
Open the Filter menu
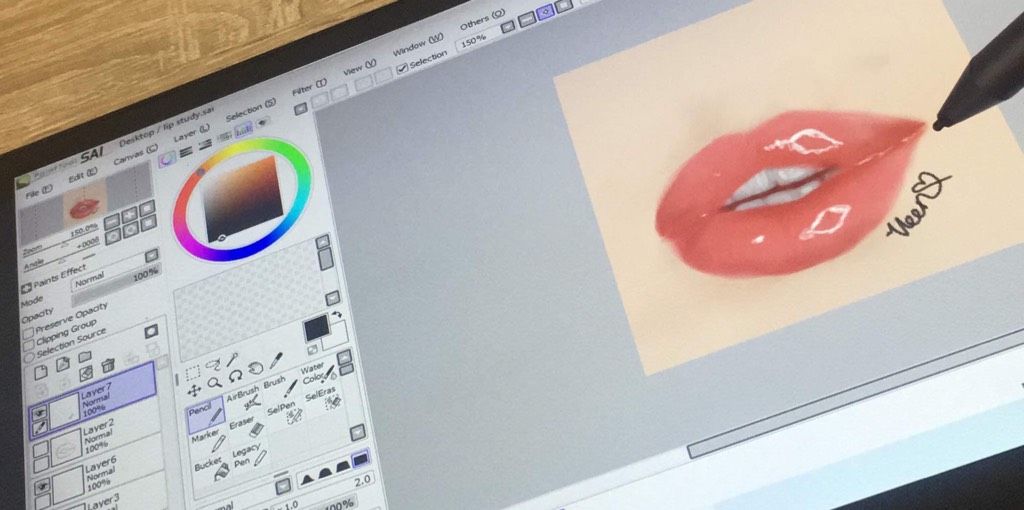(309, 88)
